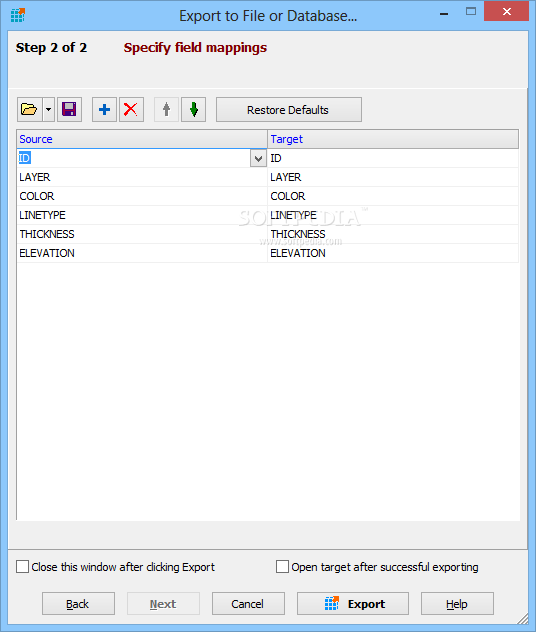Select the LAYER target cell

pyautogui.click(x=393, y=177)
